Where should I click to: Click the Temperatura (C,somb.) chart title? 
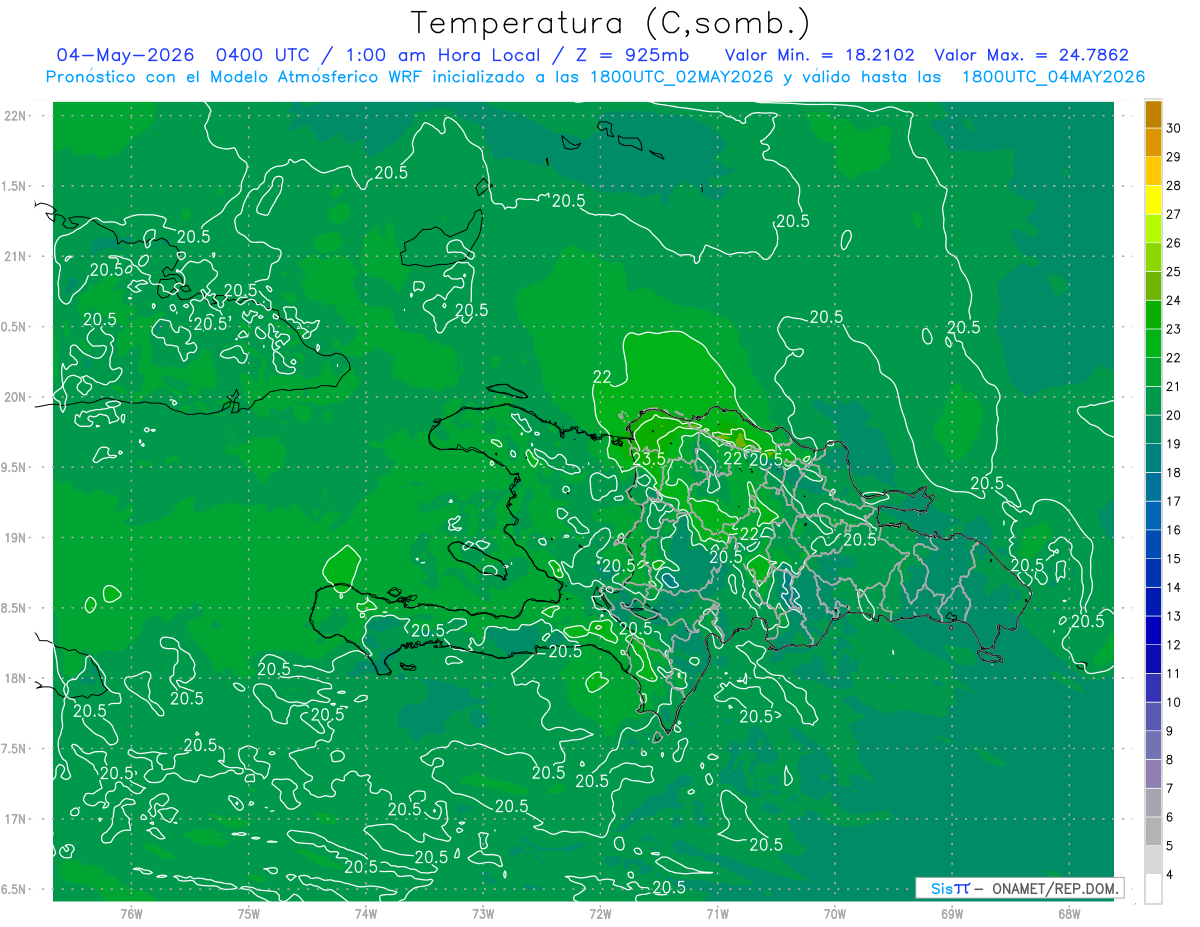[611, 22]
